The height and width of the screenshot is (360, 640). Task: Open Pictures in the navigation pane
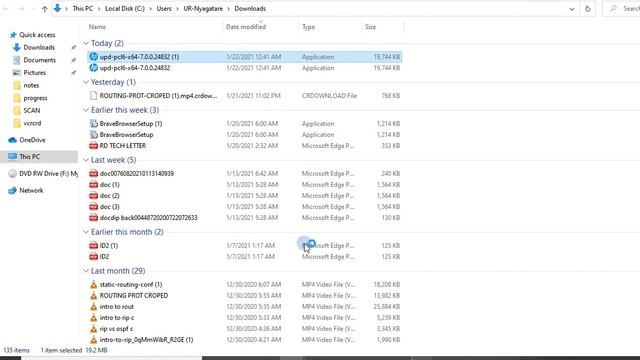pyautogui.click(x=35, y=73)
